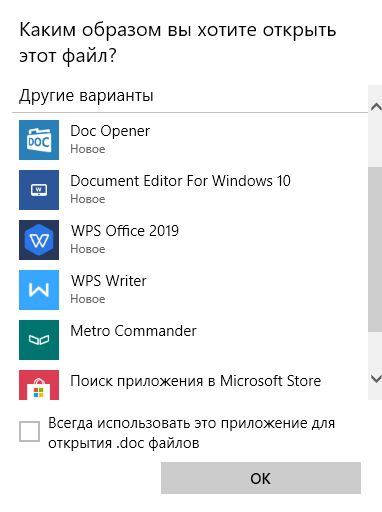382x512 pixels.
Task: Pick the WPS Office 2019 icon
Action: [39, 240]
